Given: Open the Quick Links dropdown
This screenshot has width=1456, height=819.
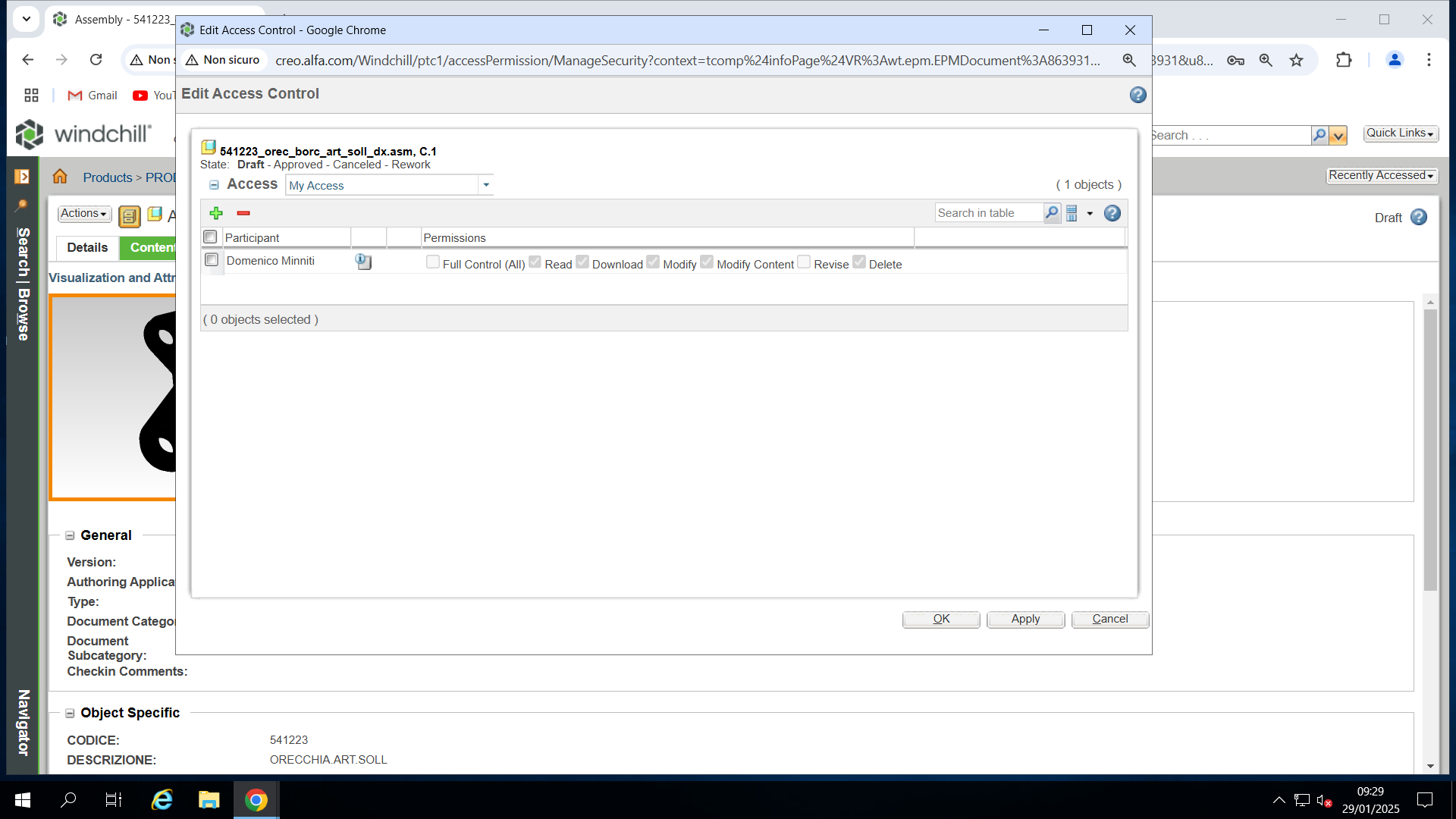Looking at the screenshot, I should click(x=1400, y=133).
